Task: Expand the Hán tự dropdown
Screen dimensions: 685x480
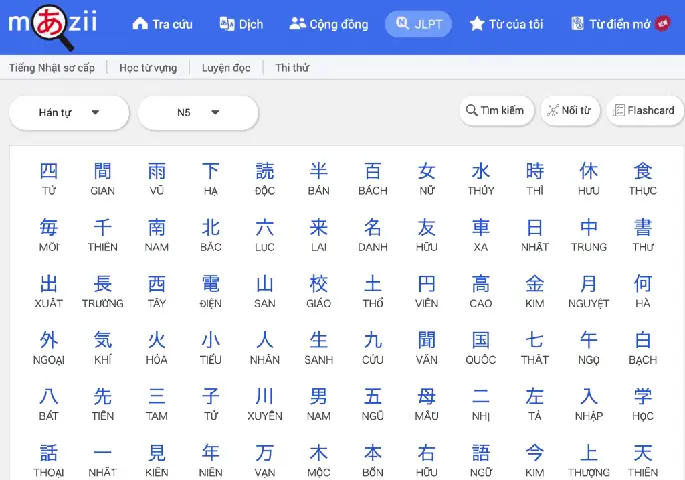Action: (69, 113)
